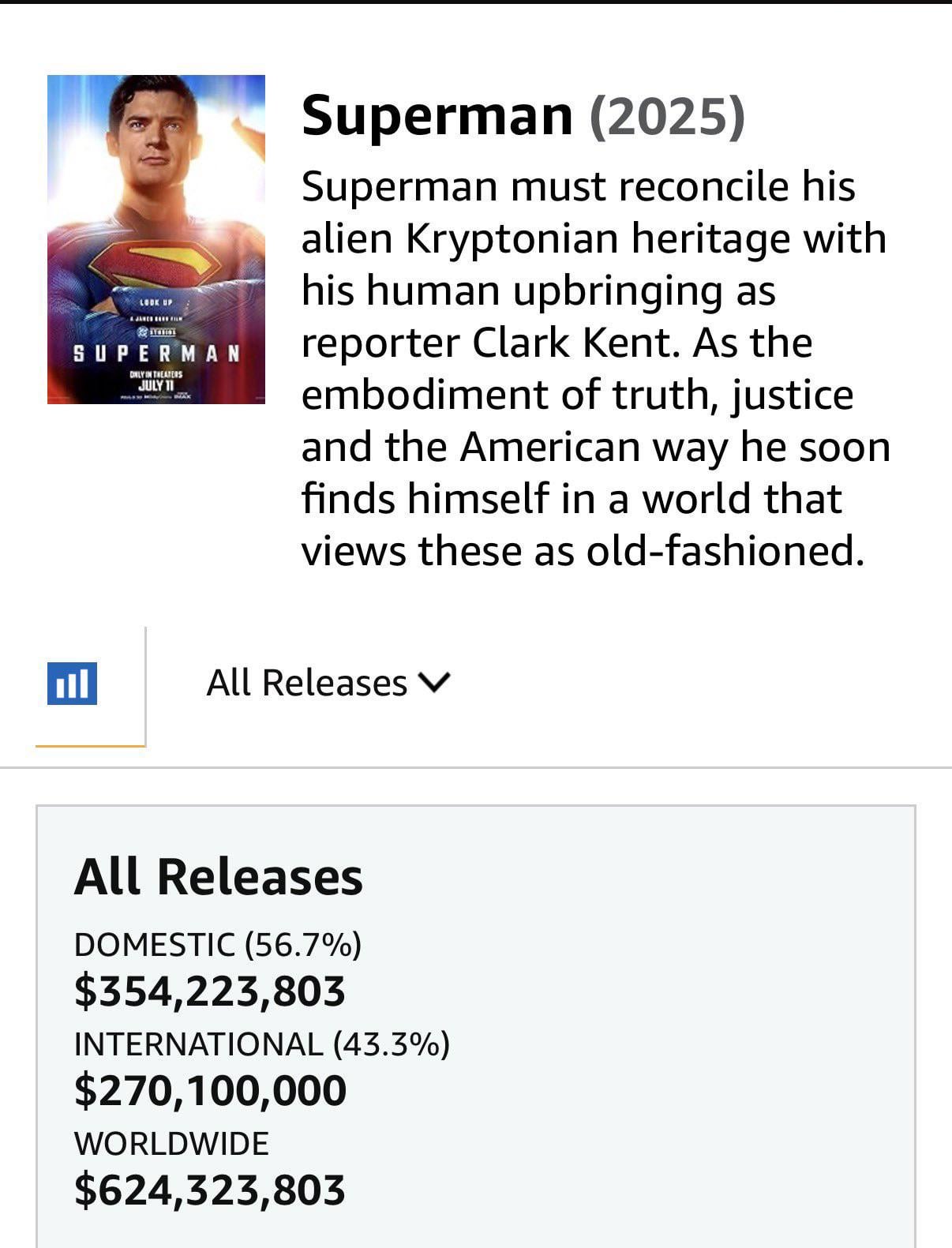952x1248 pixels.
Task: Click the WORLDWIDE label
Action: 171,1143
